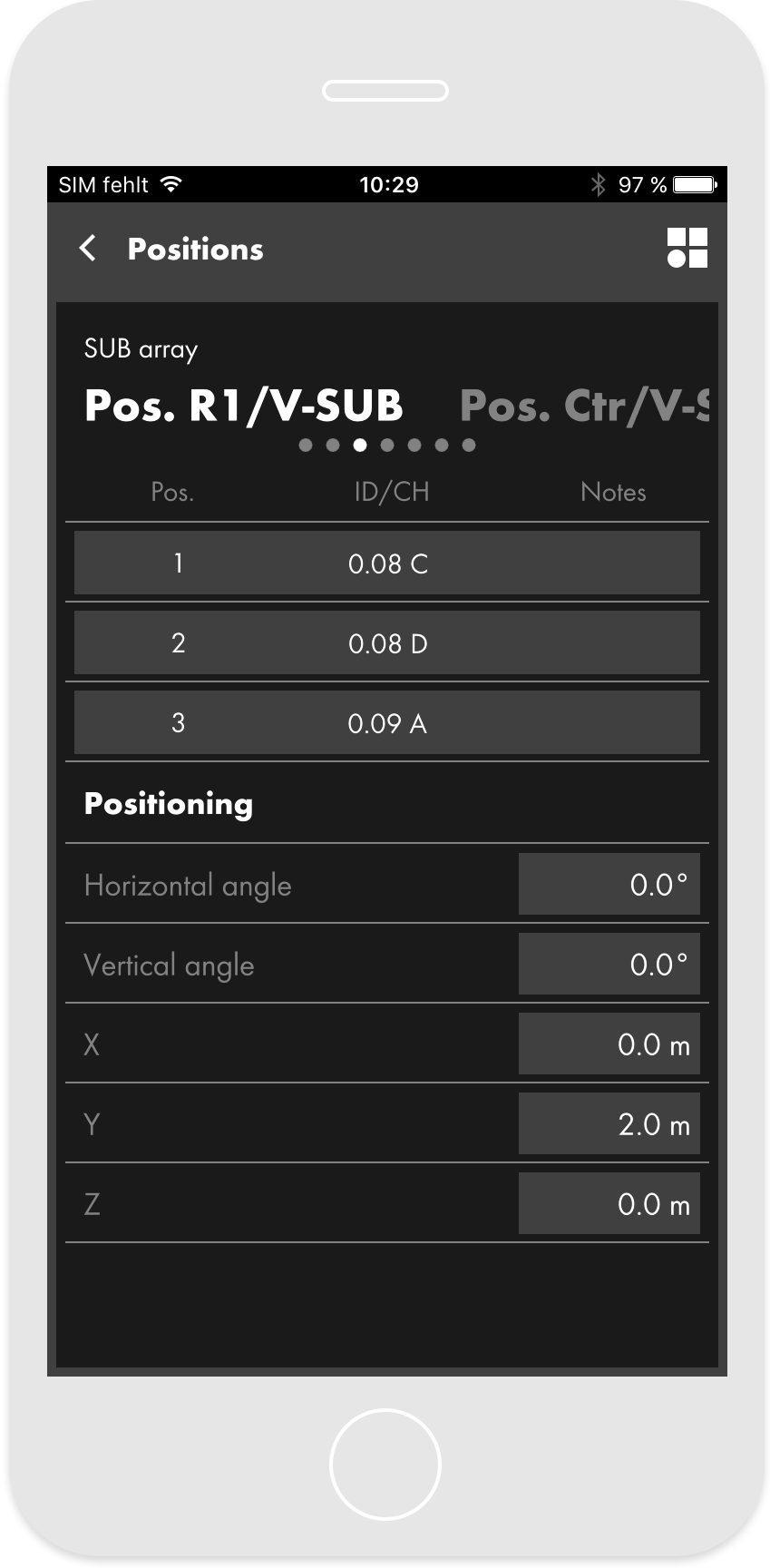This screenshot has height=1568, width=770.
Task: Select position row 1 (0.08 C)
Action: click(387, 563)
